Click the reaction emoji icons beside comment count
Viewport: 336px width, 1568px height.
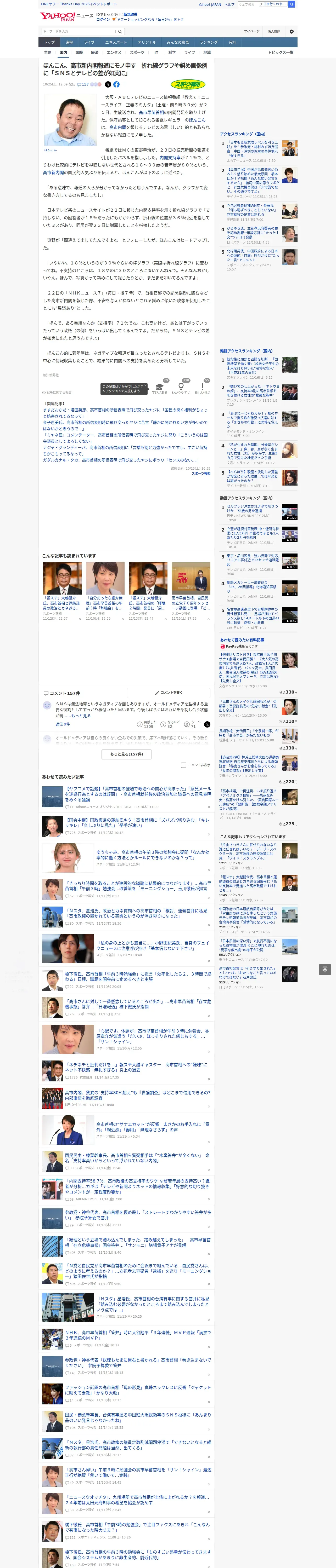coord(96,85)
